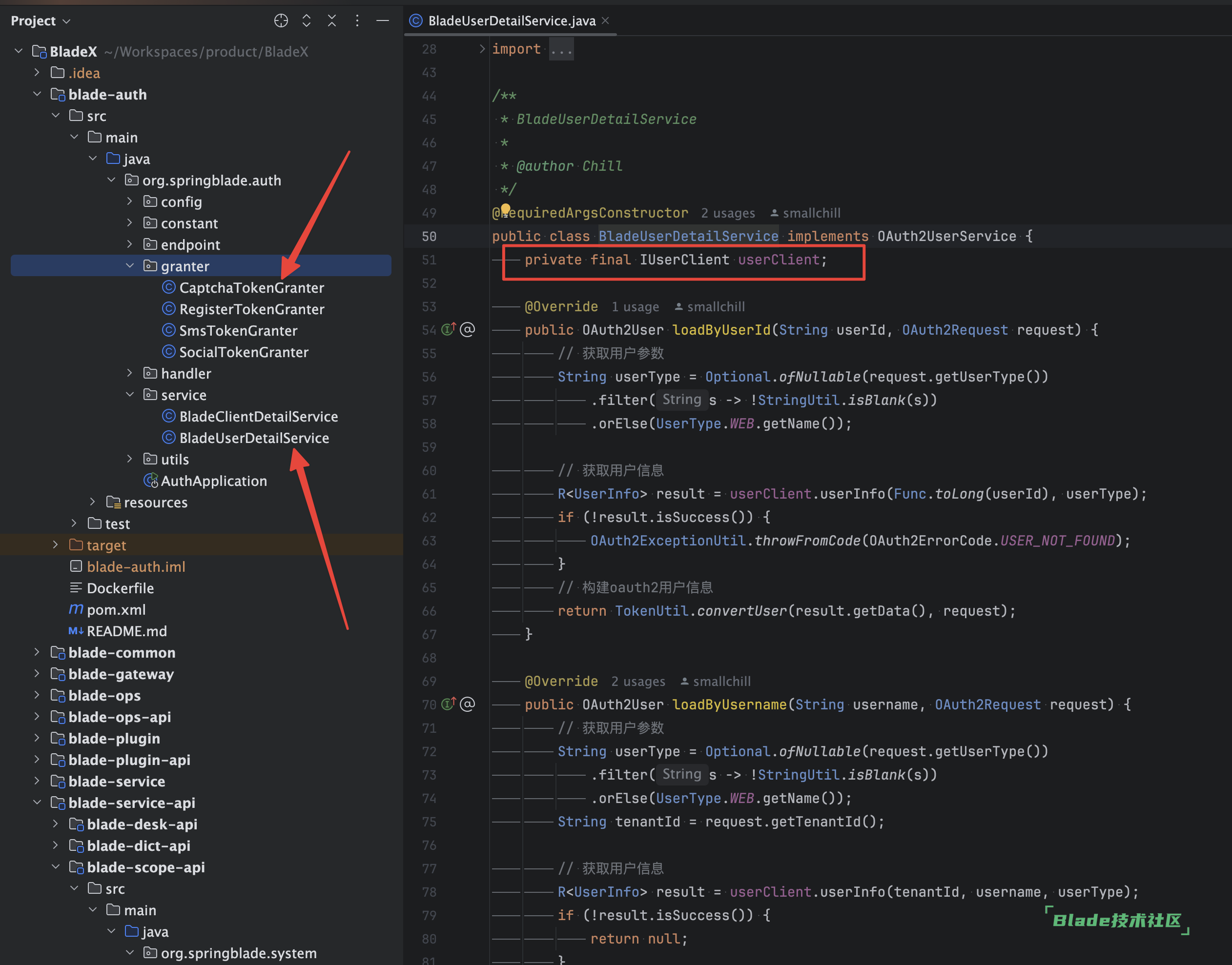The width and height of the screenshot is (1232, 965).
Task: Expand the blade-ops-api module
Action: pos(37,717)
